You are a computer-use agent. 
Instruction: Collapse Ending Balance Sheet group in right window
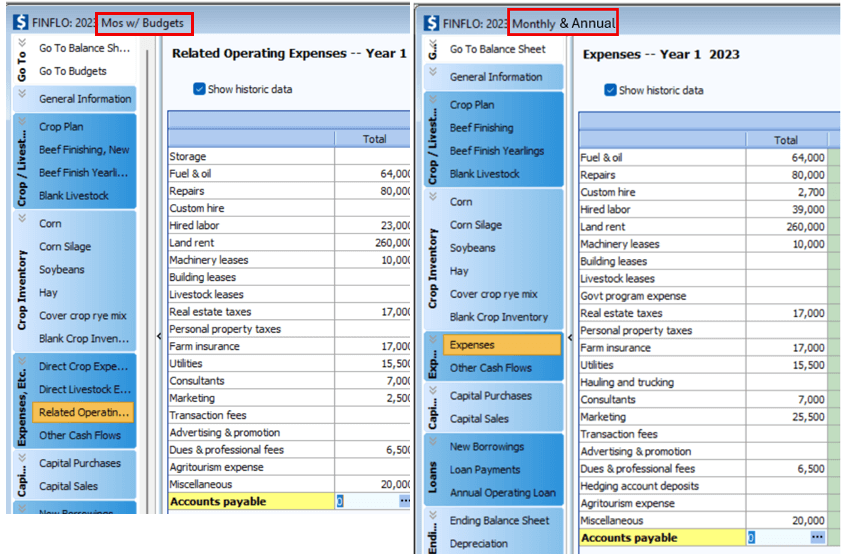click(433, 515)
